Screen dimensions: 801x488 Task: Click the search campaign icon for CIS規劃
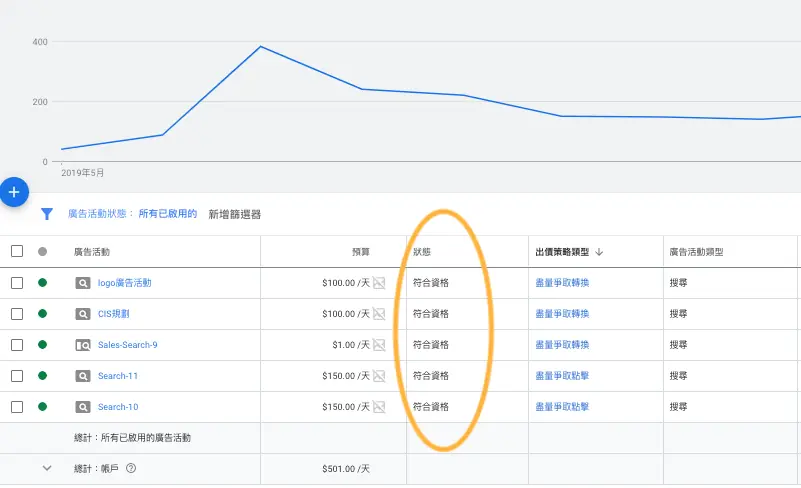[83, 314]
